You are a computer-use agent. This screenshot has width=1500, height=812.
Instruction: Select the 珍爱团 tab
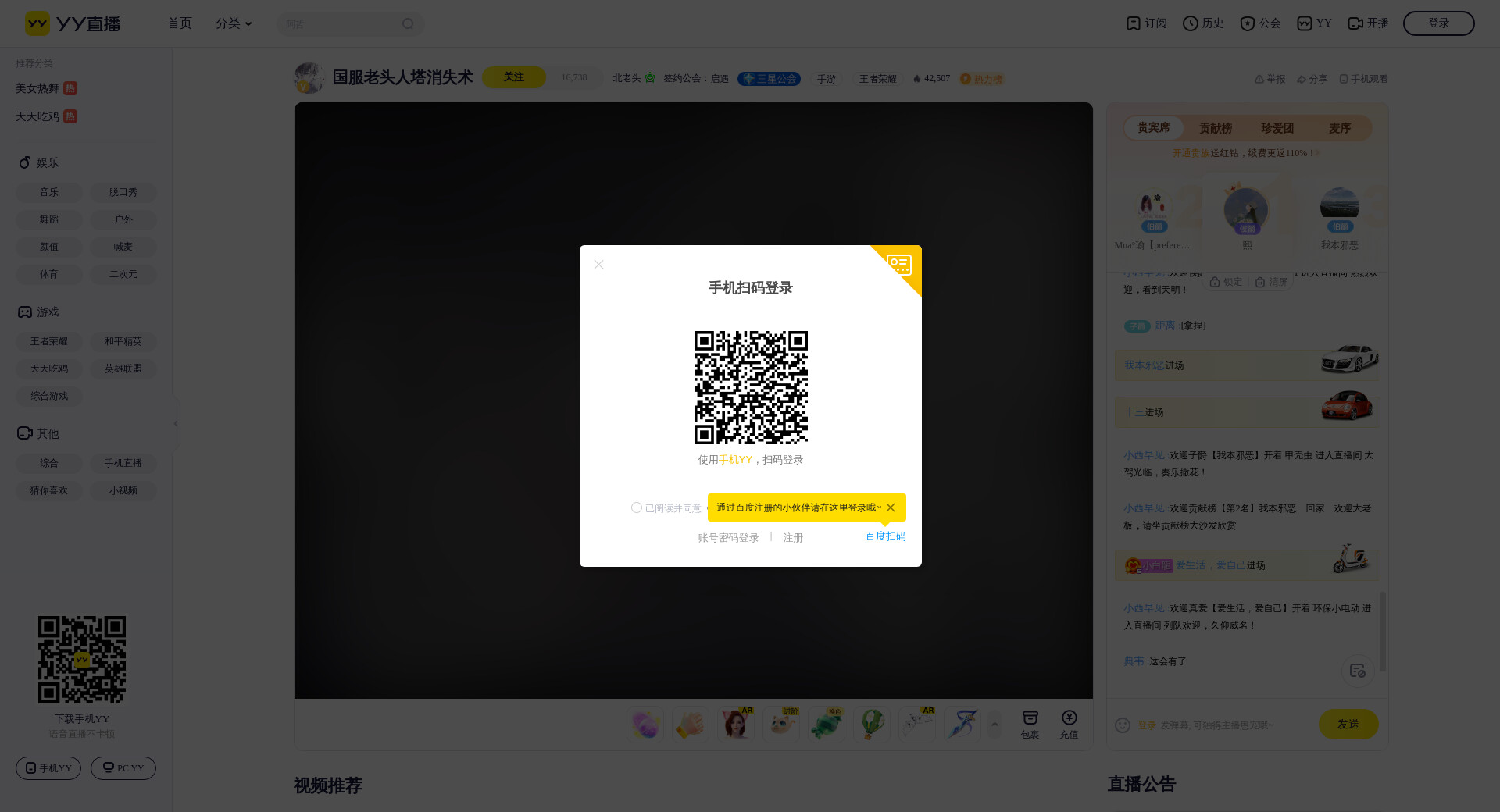(x=1277, y=128)
